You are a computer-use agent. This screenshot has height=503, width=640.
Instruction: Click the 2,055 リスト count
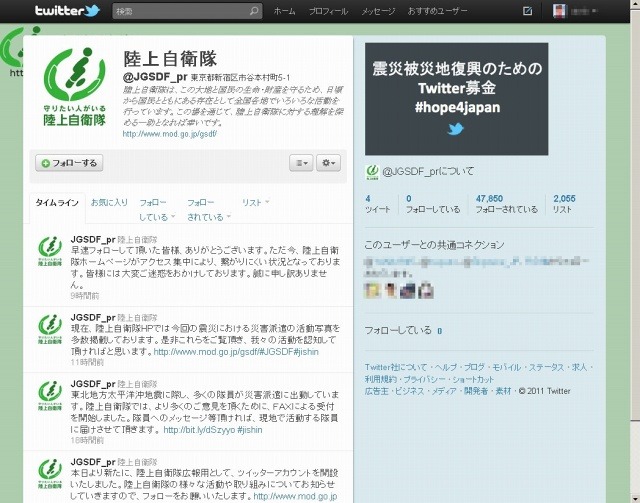pyautogui.click(x=564, y=204)
